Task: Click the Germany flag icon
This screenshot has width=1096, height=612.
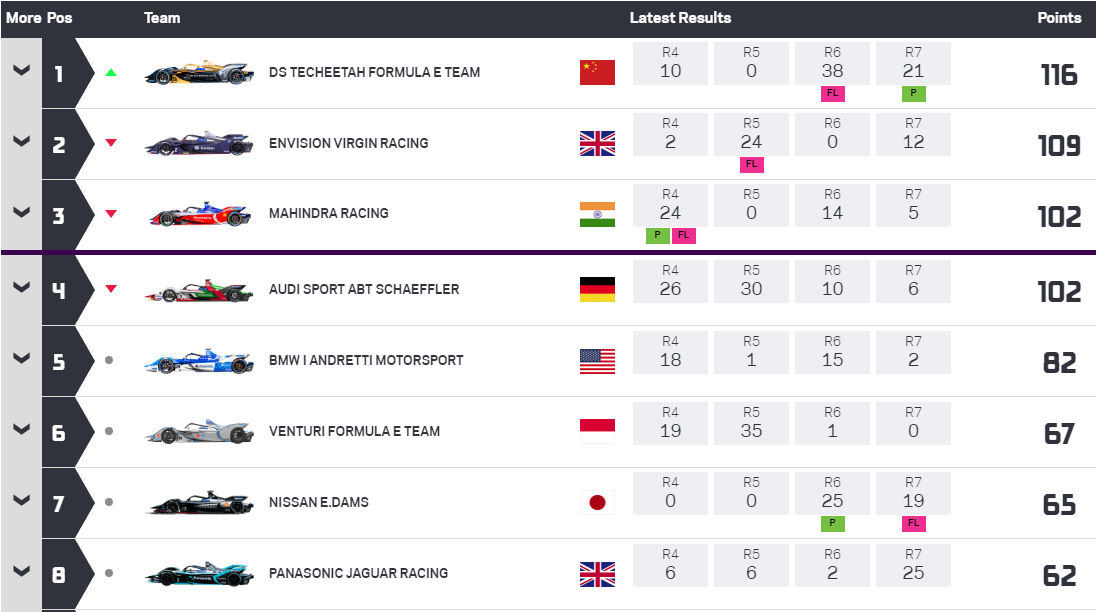Action: coord(597,290)
